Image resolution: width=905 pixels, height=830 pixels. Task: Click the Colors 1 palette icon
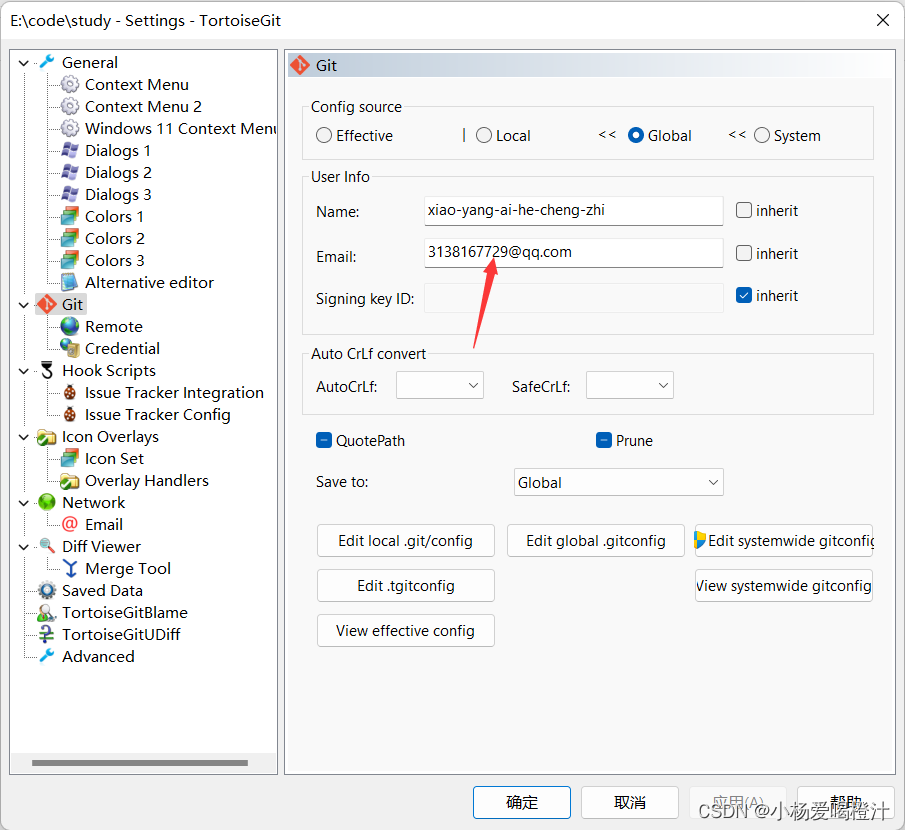[70, 216]
